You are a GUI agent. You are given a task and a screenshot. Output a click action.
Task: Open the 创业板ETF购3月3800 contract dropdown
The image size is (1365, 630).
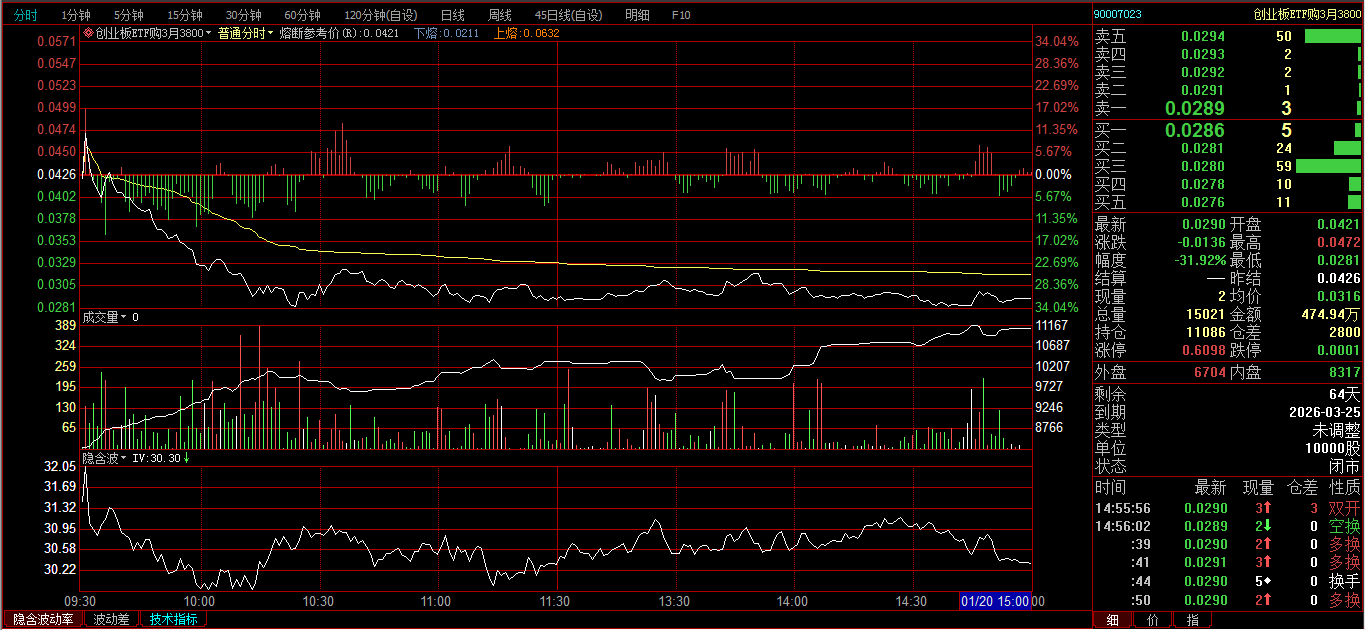coord(209,33)
